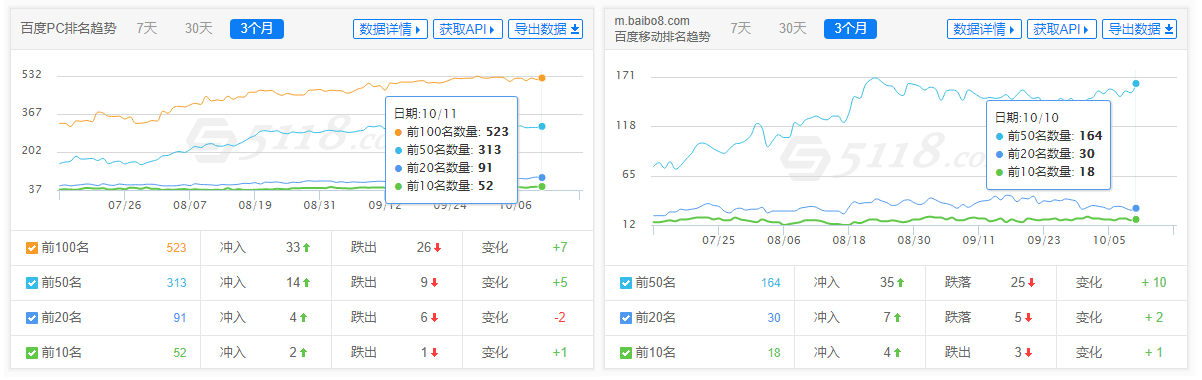Toggle the orange 前100名 checkbox in PC table
The height and width of the screenshot is (380, 1202).
pyautogui.click(x=31, y=248)
